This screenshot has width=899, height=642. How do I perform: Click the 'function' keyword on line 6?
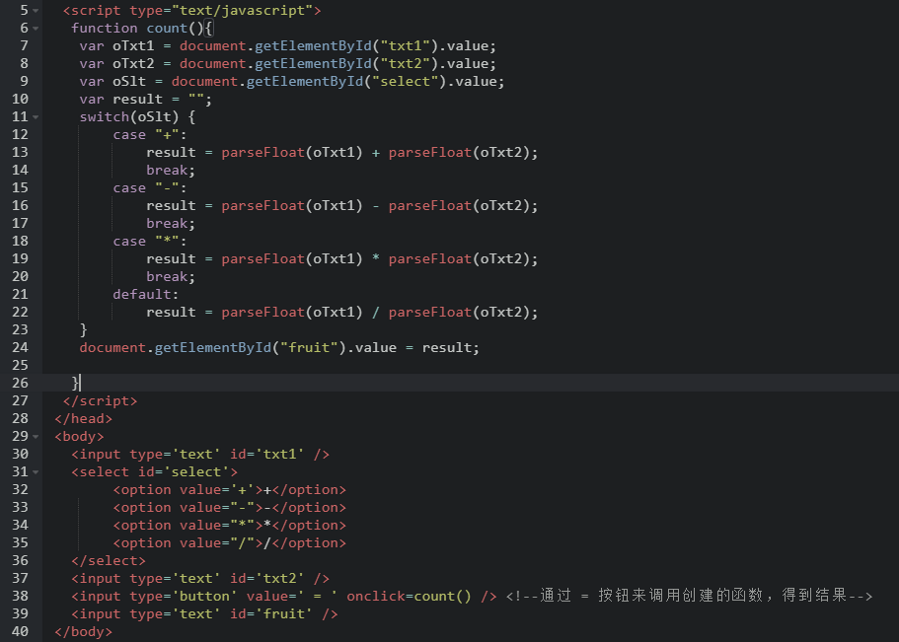104,28
